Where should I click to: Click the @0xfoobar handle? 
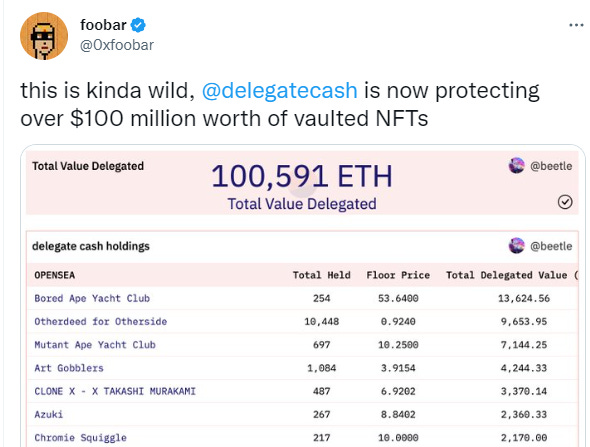click(117, 45)
